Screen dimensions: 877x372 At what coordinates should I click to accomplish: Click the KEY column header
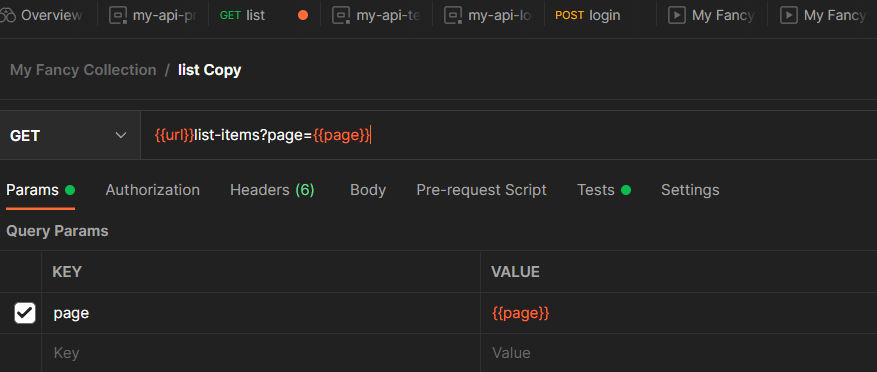[x=67, y=272]
